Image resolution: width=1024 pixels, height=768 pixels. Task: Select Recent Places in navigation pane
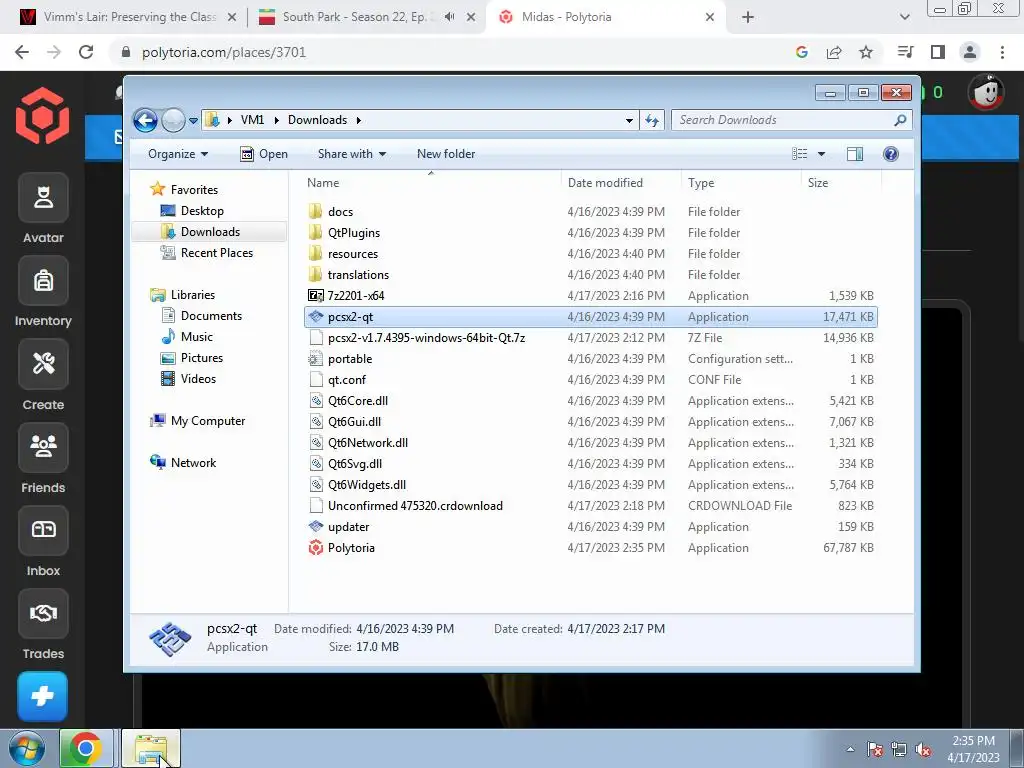pos(216,253)
